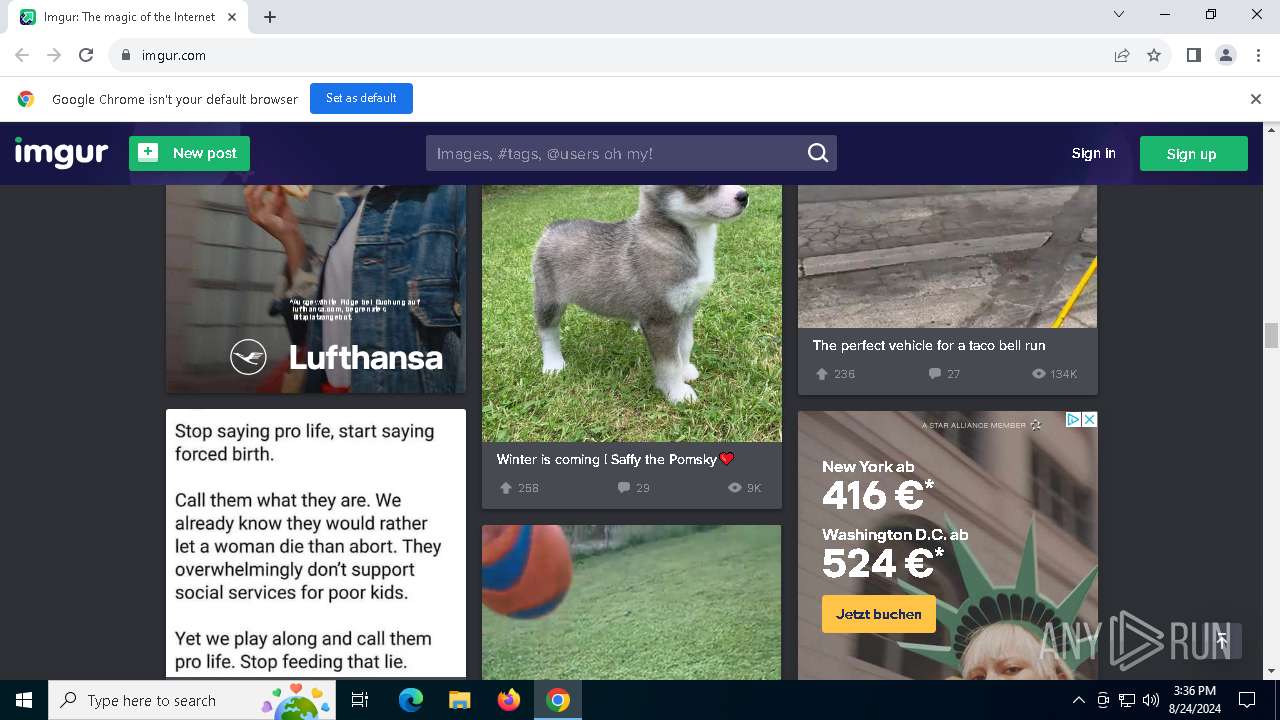Upvote the Saffy the Pomsky post

pos(506,488)
